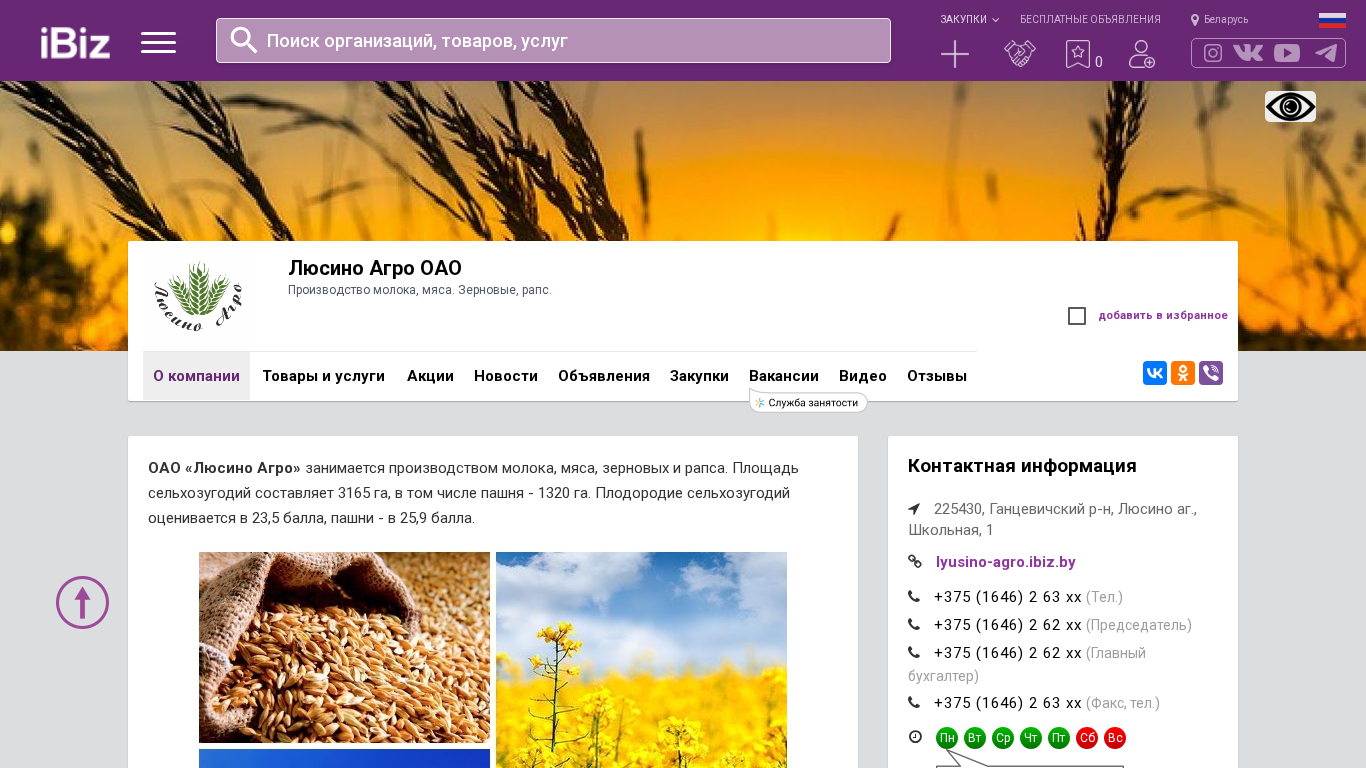Click the Контактная информация heading
The width and height of the screenshot is (1366, 768).
coord(1022,466)
